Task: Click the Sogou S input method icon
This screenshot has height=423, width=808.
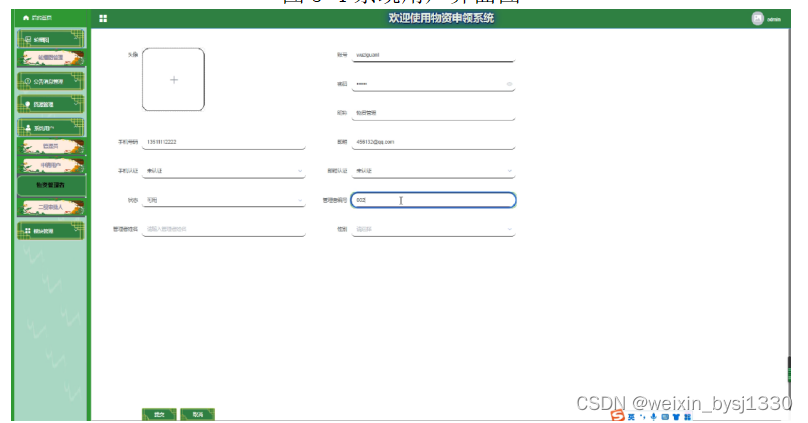Action: pos(617,416)
